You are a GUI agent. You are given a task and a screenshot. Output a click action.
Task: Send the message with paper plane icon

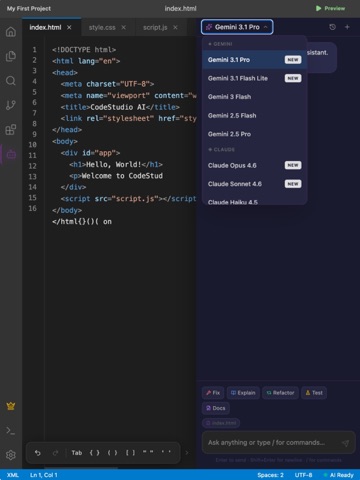pyautogui.click(x=345, y=443)
